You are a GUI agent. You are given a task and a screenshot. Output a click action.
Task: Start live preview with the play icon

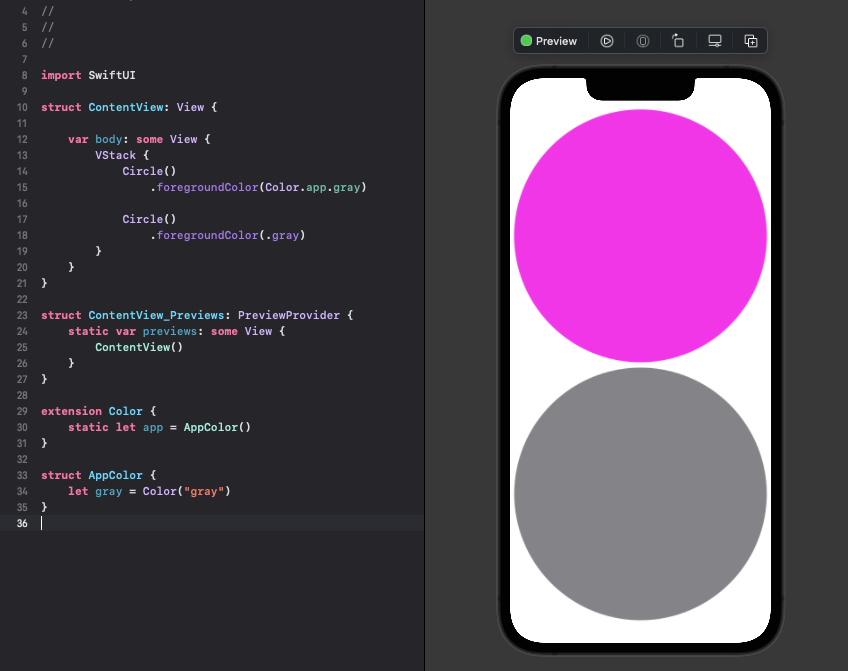[x=607, y=41]
